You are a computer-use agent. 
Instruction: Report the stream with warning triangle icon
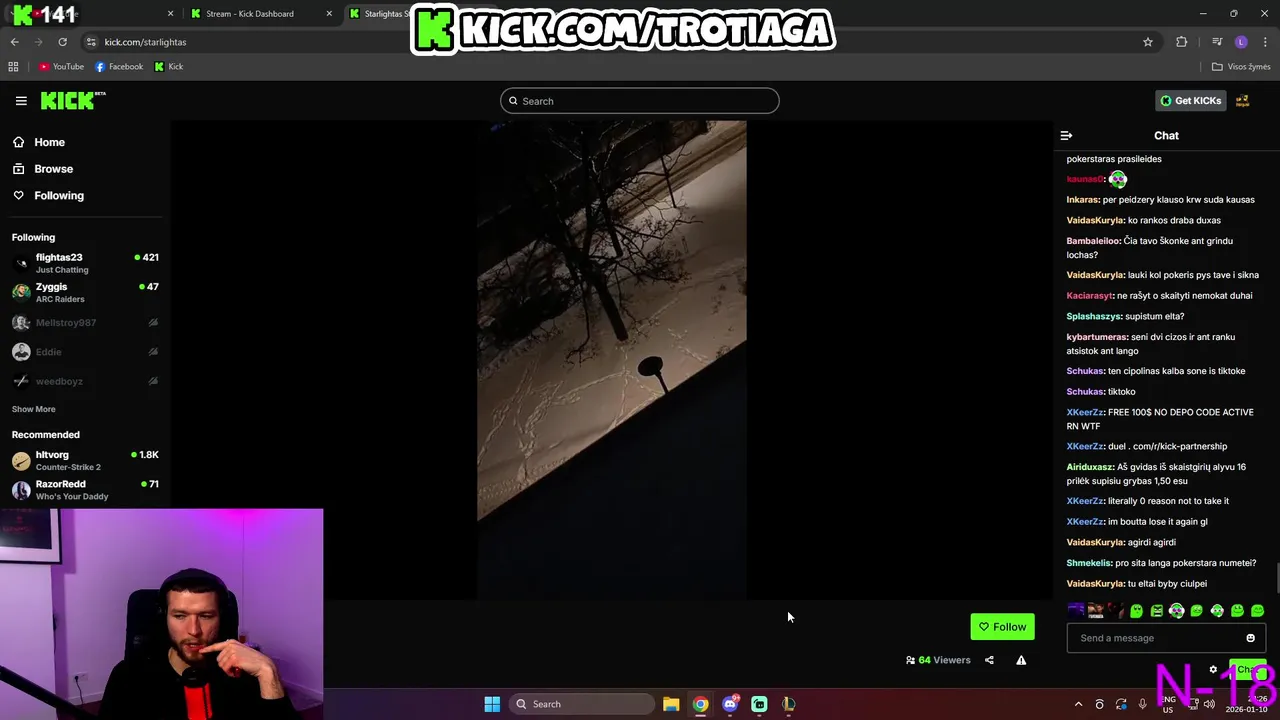[1021, 660]
